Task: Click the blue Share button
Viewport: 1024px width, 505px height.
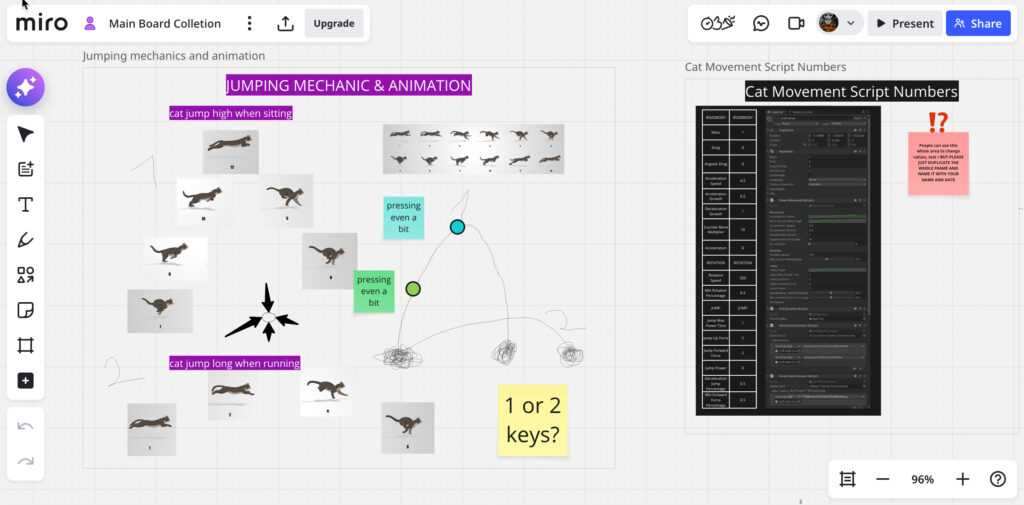Action: [977, 23]
